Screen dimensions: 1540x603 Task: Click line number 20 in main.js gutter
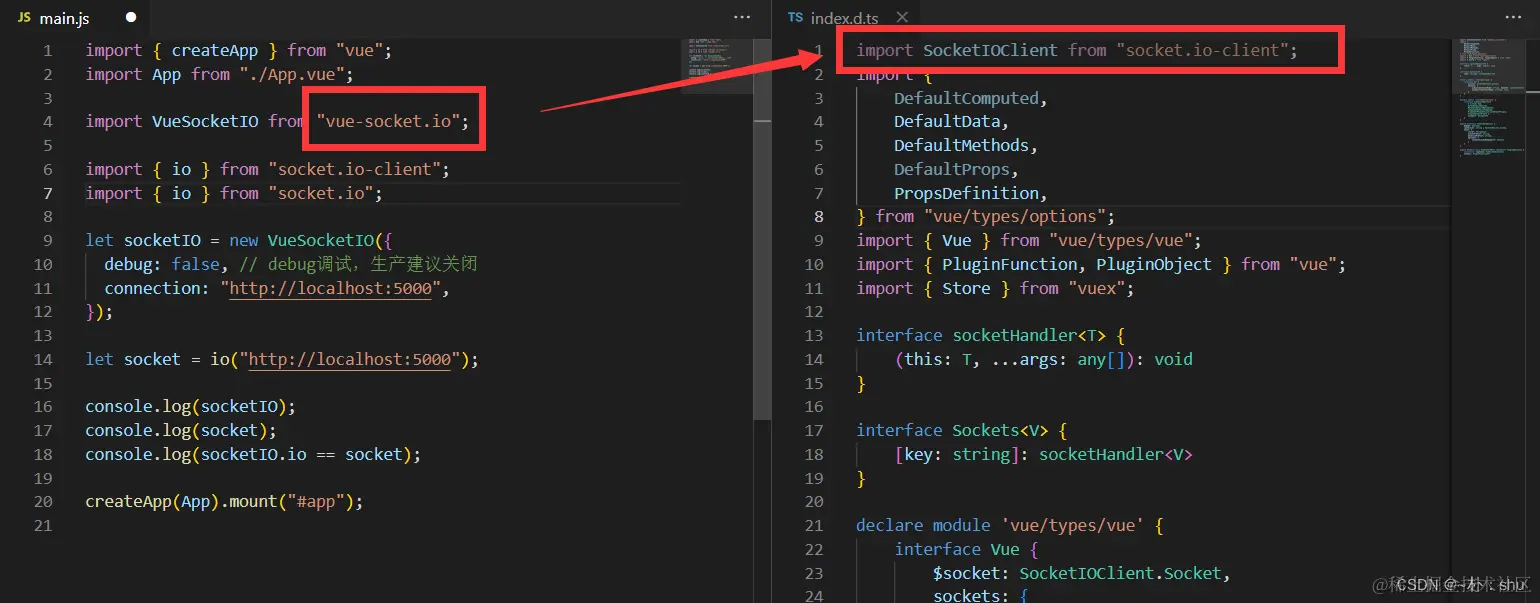[42, 501]
